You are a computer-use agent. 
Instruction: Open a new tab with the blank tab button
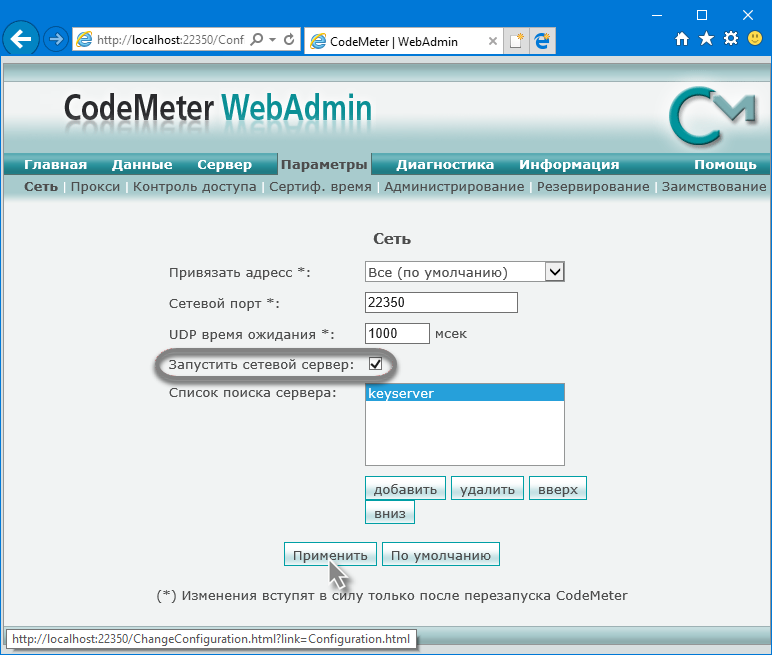516,41
